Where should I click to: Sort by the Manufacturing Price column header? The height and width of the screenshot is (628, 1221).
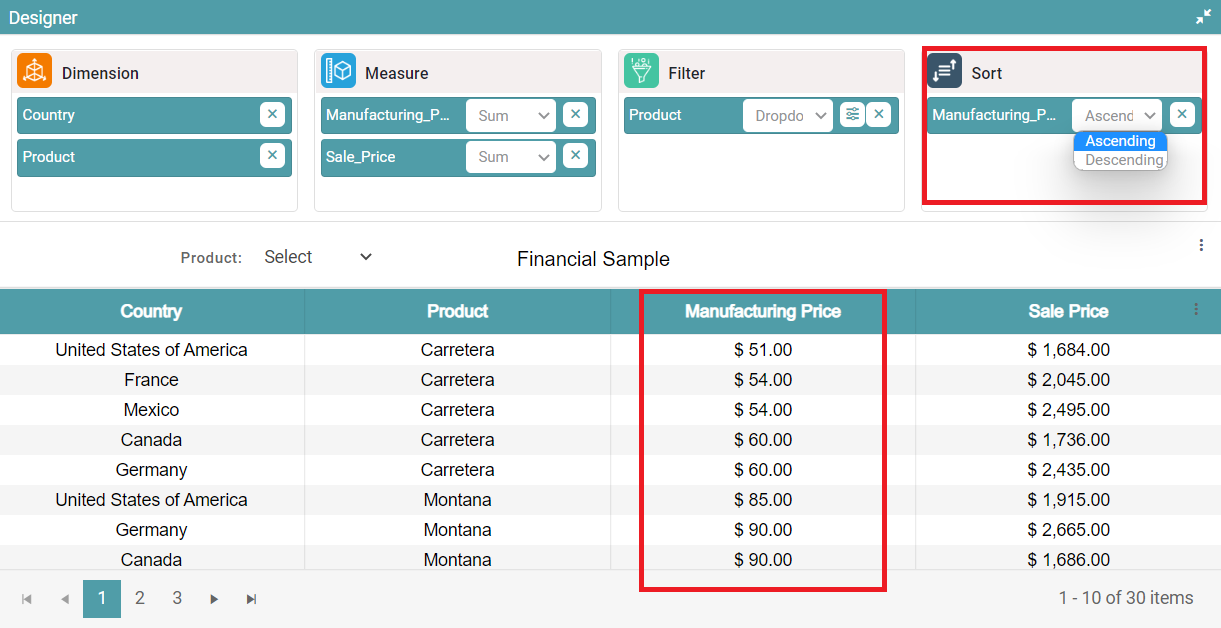tap(762, 312)
